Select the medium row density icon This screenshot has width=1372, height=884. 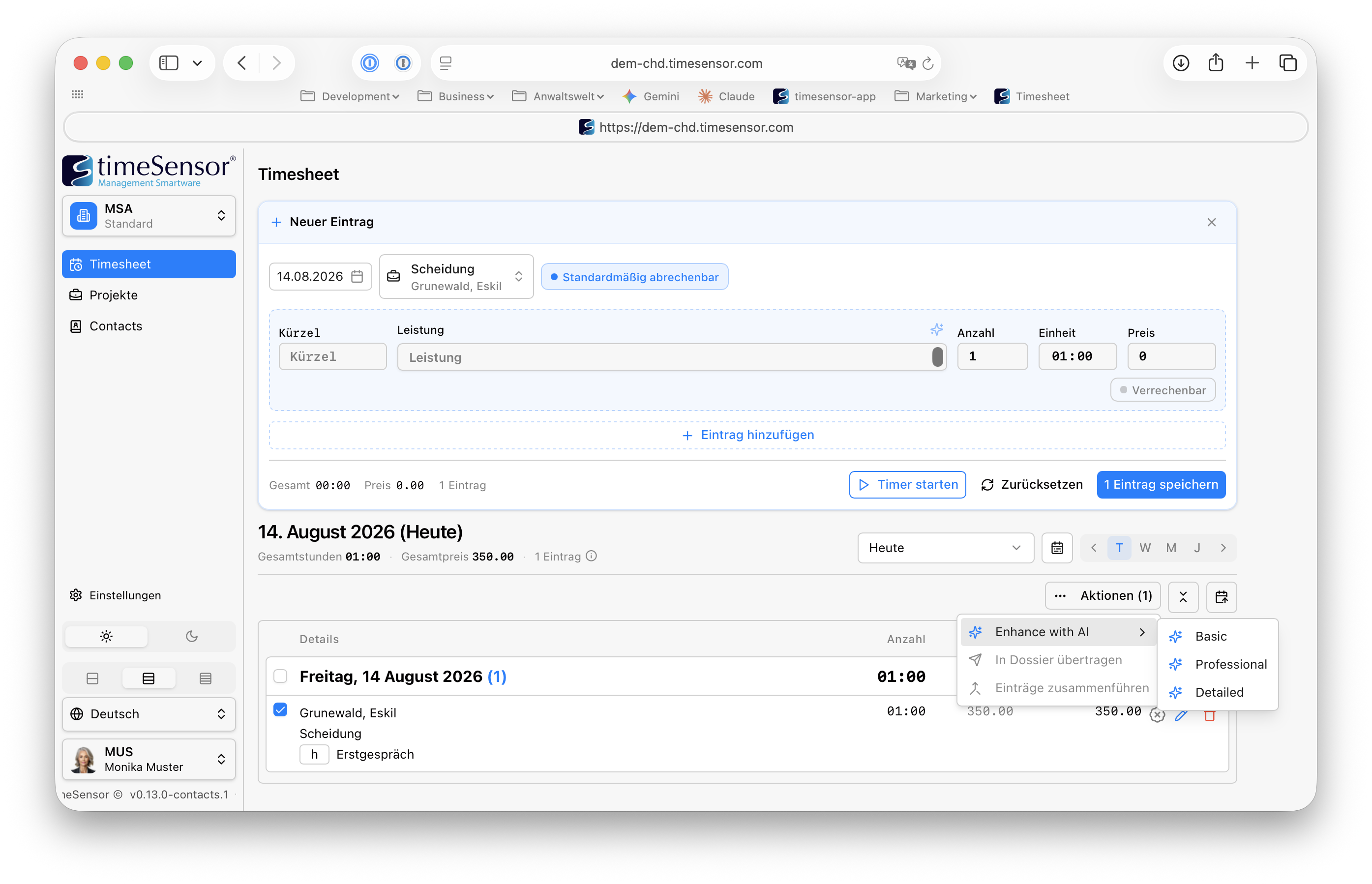pyautogui.click(x=149, y=678)
